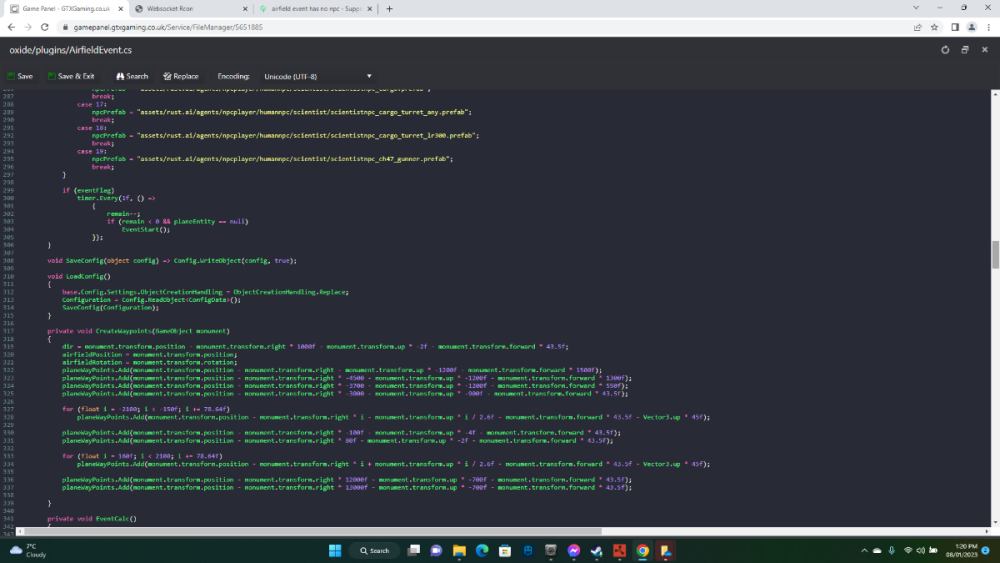Open the weather widget showing Cloudy
This screenshot has width=1000, height=563.
[x=28, y=550]
